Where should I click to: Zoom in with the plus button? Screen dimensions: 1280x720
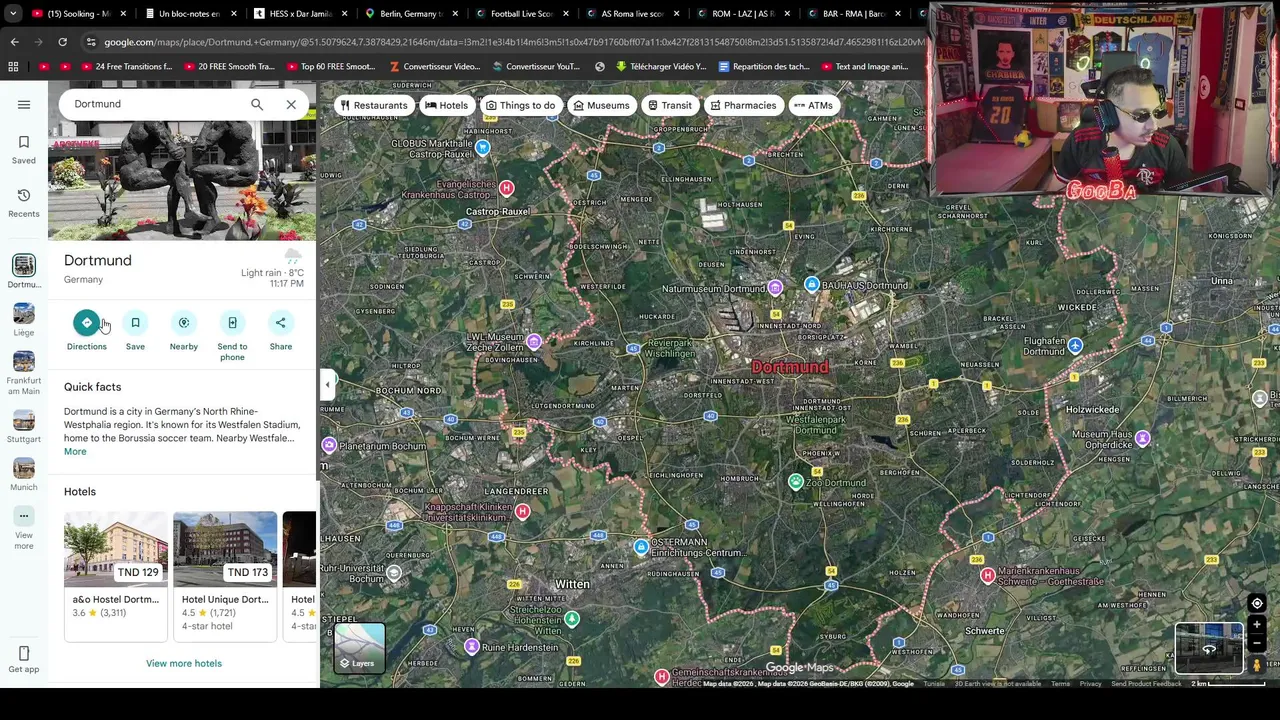[1257, 625]
